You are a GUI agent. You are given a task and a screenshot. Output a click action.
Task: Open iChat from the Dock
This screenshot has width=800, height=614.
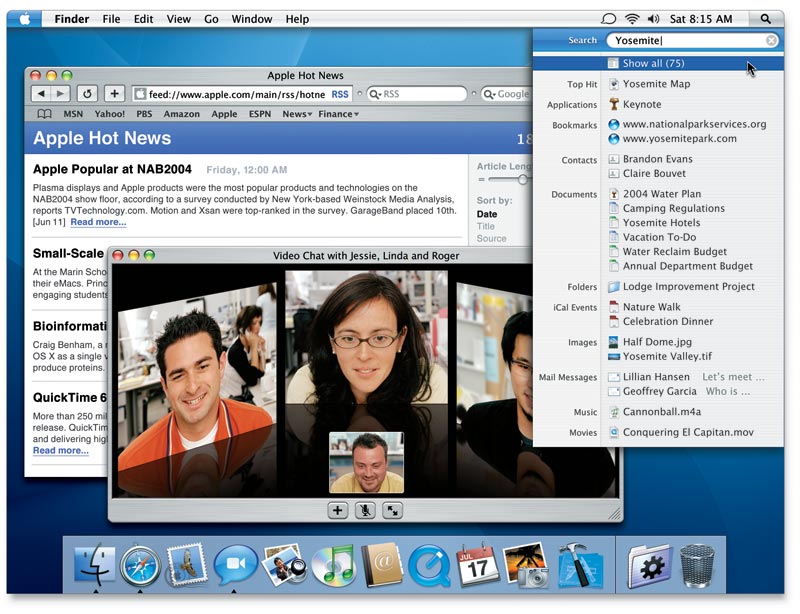[x=235, y=564]
